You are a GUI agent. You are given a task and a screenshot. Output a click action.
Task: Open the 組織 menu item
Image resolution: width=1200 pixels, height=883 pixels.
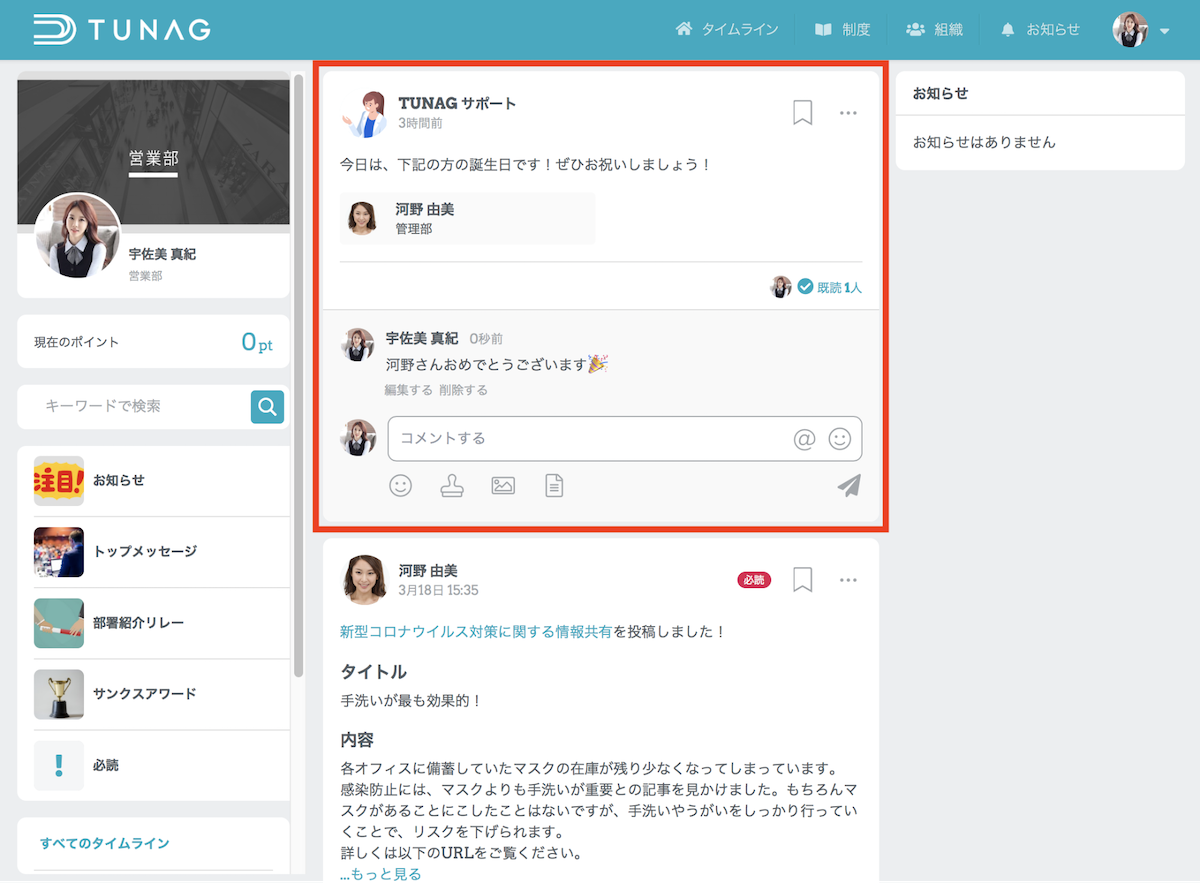point(934,30)
